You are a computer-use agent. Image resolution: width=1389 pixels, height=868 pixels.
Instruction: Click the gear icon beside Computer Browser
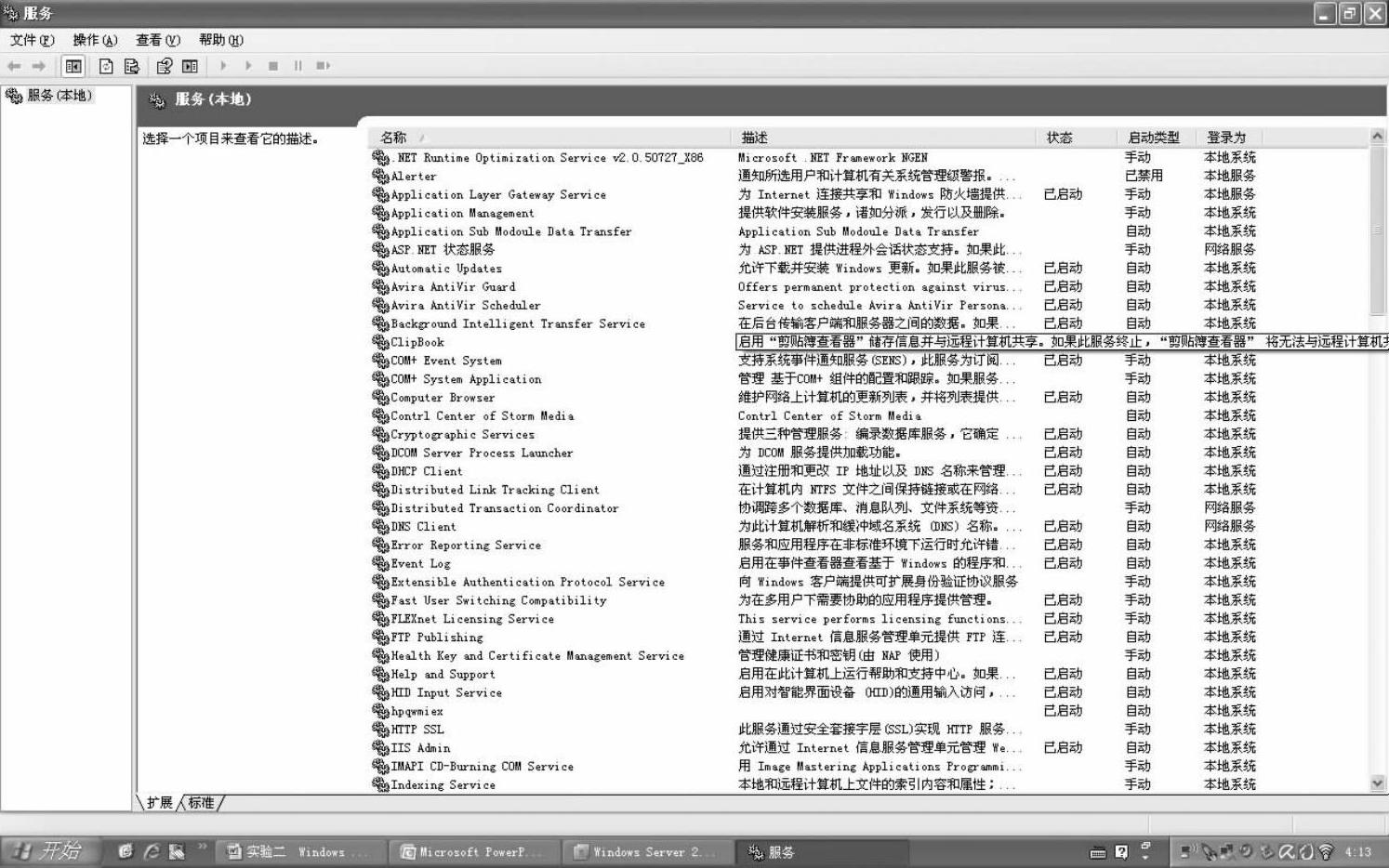click(x=380, y=397)
